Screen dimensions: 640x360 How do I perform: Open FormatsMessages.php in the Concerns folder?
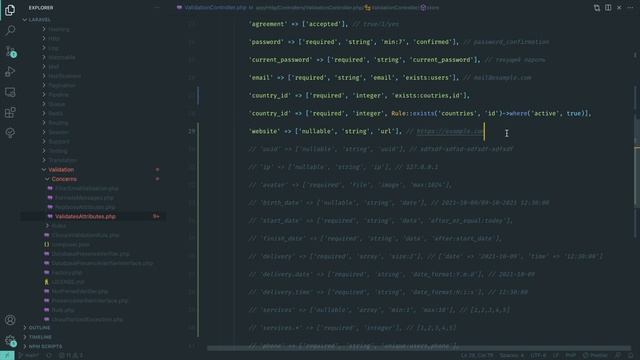[x=84, y=198]
